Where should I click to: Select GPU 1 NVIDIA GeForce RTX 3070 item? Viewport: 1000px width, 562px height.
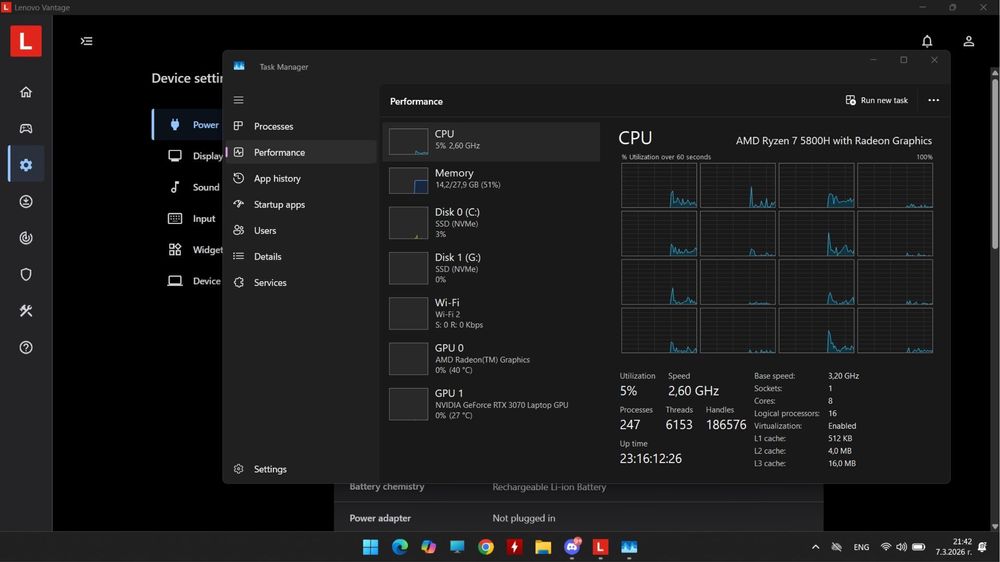(x=491, y=404)
